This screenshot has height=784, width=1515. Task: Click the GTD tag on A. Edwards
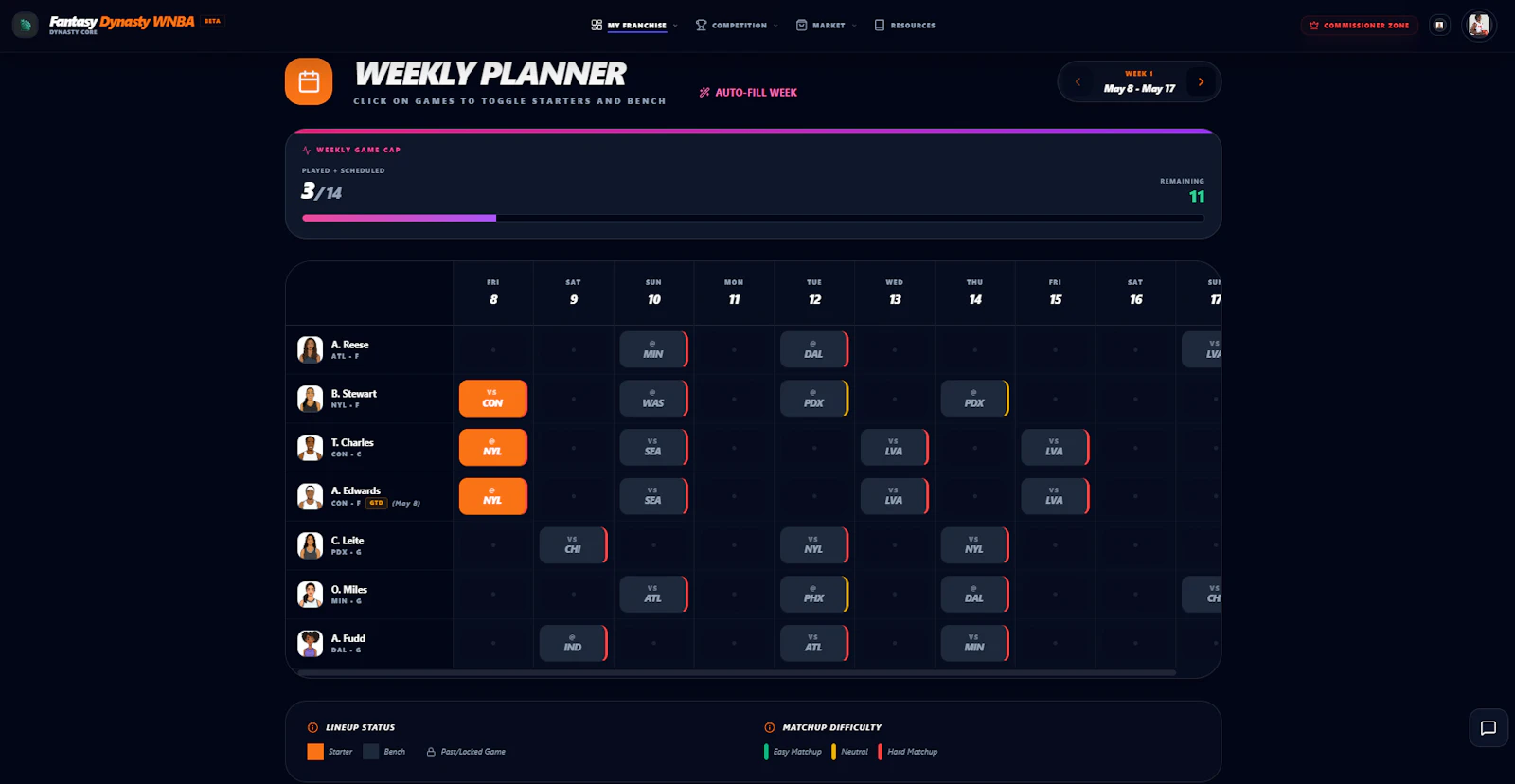point(376,503)
